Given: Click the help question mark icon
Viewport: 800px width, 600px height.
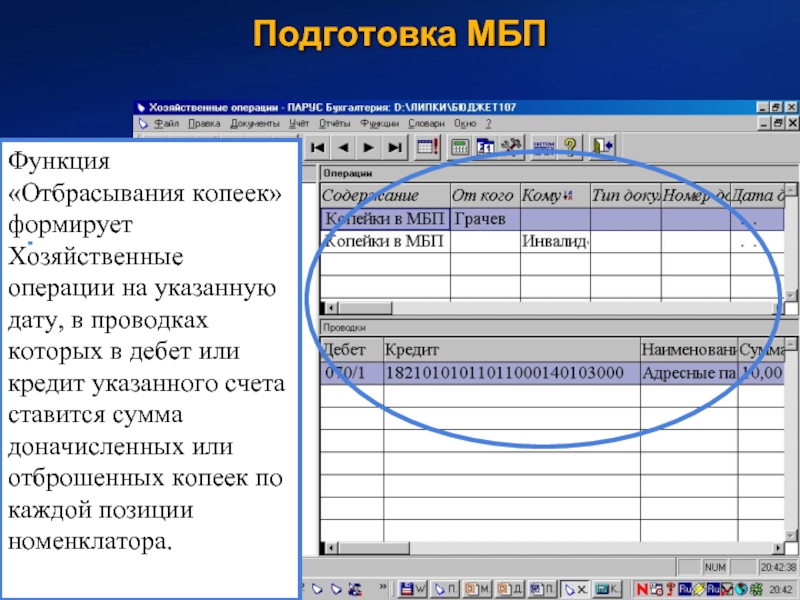Looking at the screenshot, I should [571, 147].
